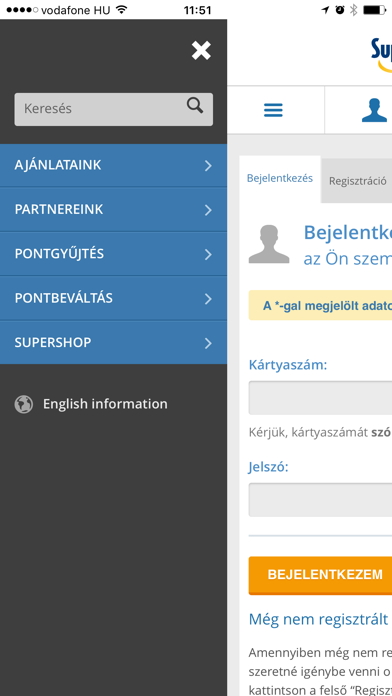Click the "Kártyaszám:" label
This screenshot has width=392, height=696.
(x=288, y=365)
